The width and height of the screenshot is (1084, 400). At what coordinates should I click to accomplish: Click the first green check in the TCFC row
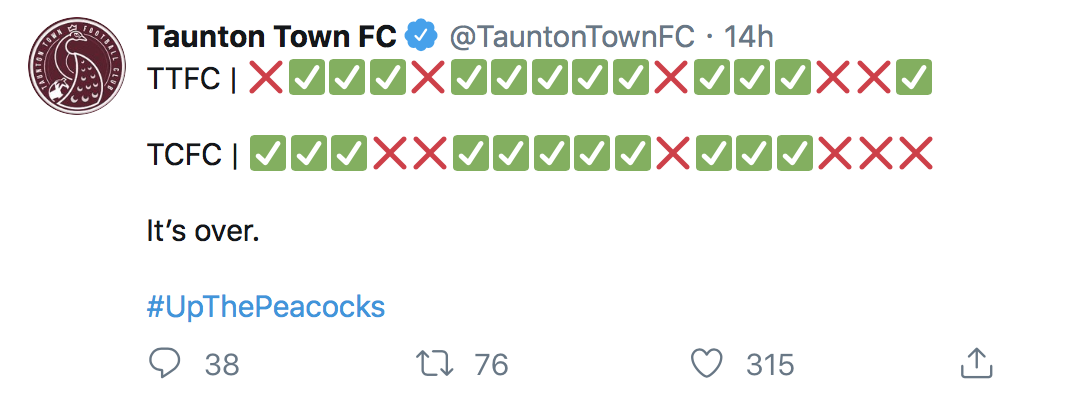[267, 153]
